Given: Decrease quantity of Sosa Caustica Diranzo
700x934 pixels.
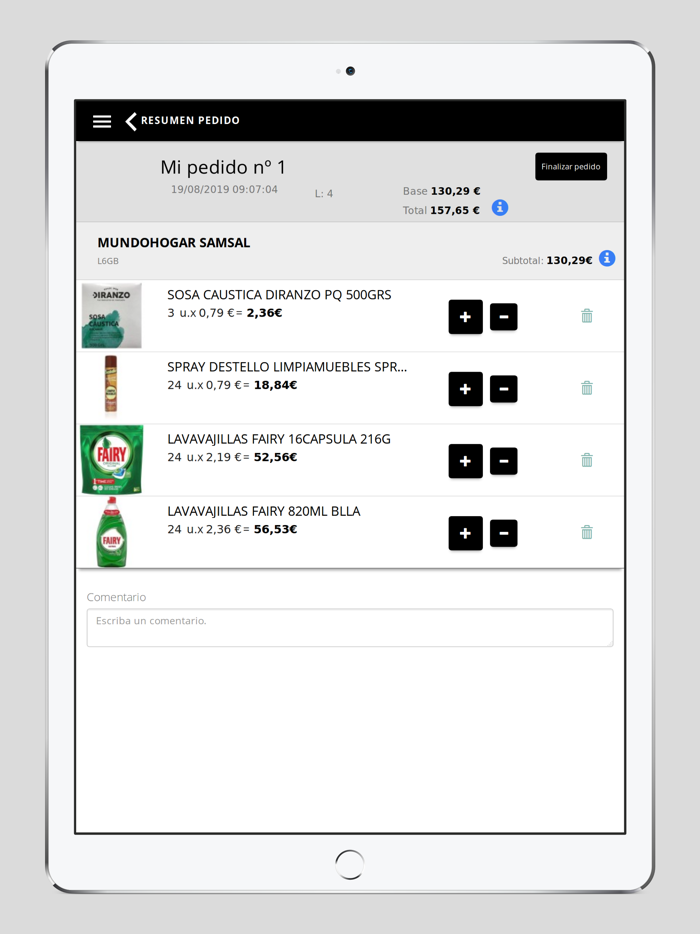Looking at the screenshot, I should (503, 317).
